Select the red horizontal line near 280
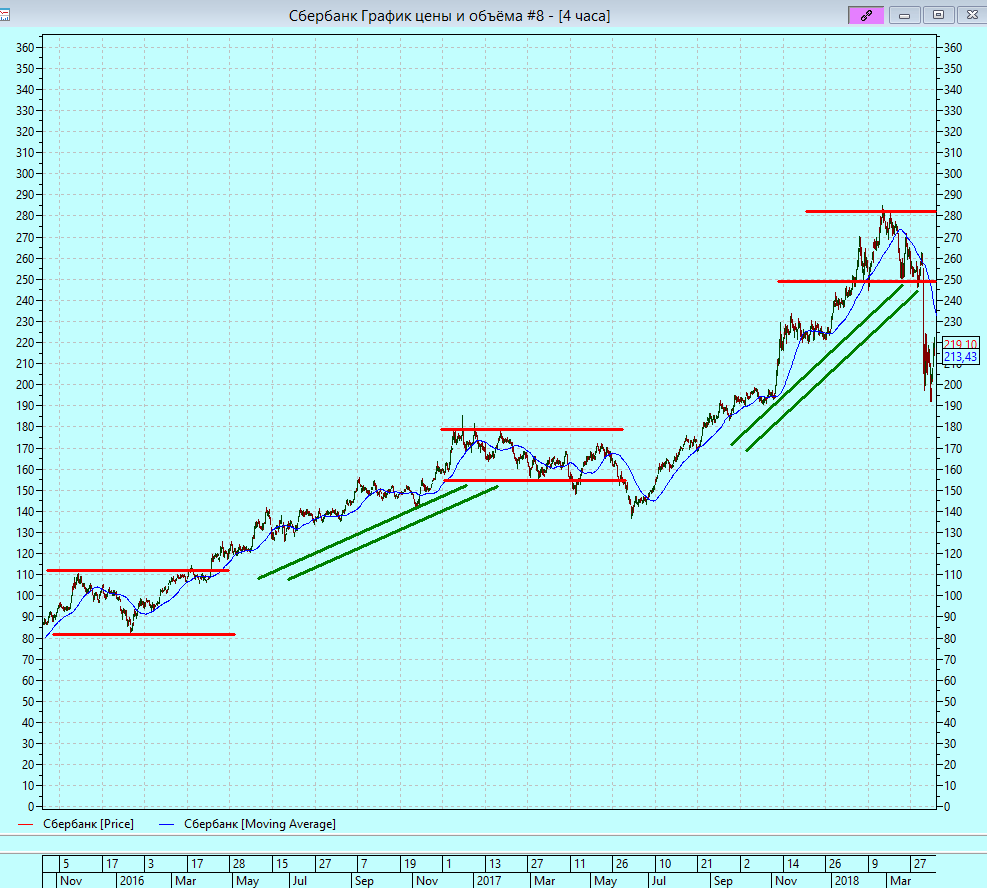This screenshot has width=987, height=888. [871, 211]
